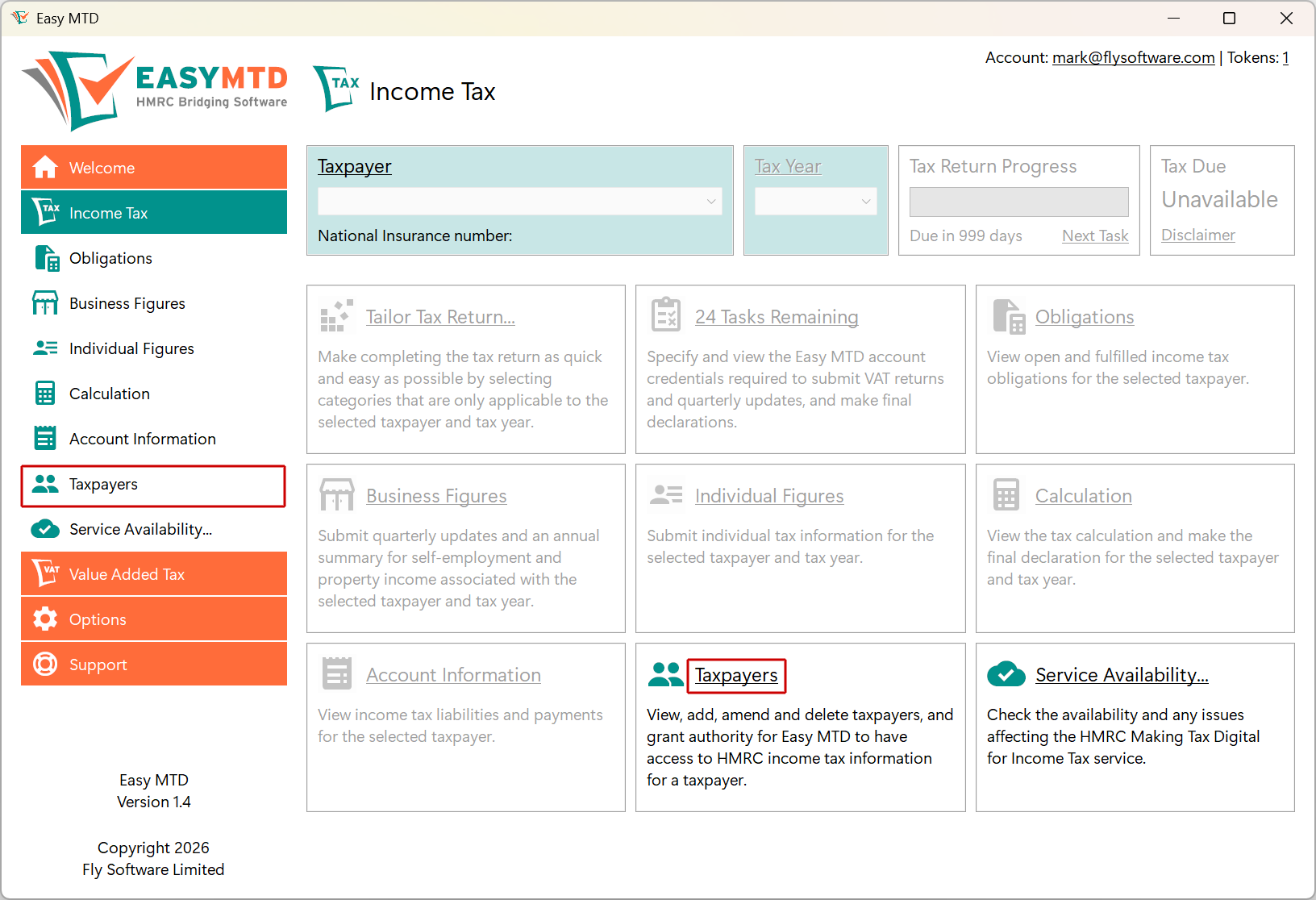Click the 'Due in 999 days' text
Viewport: 1316px width, 900px height.
point(966,235)
